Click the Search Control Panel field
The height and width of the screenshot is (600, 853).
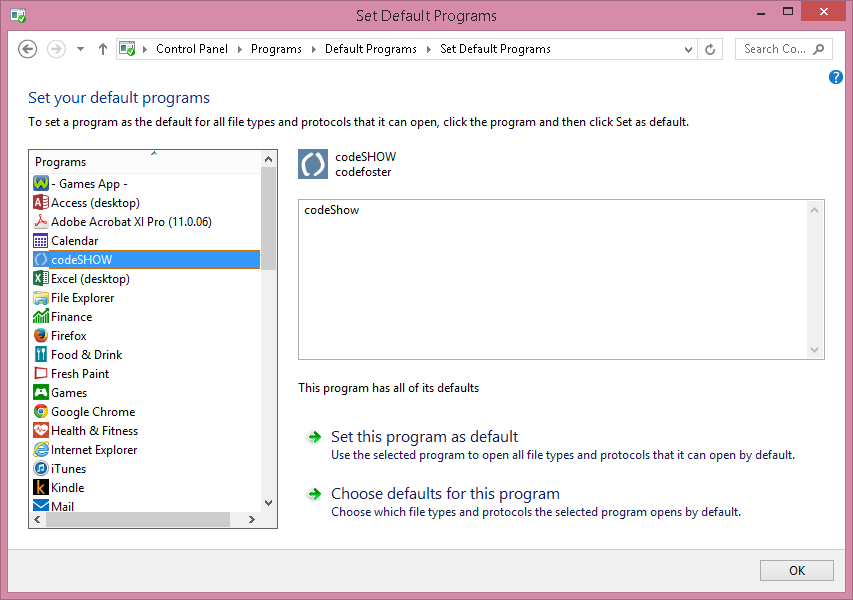point(783,50)
